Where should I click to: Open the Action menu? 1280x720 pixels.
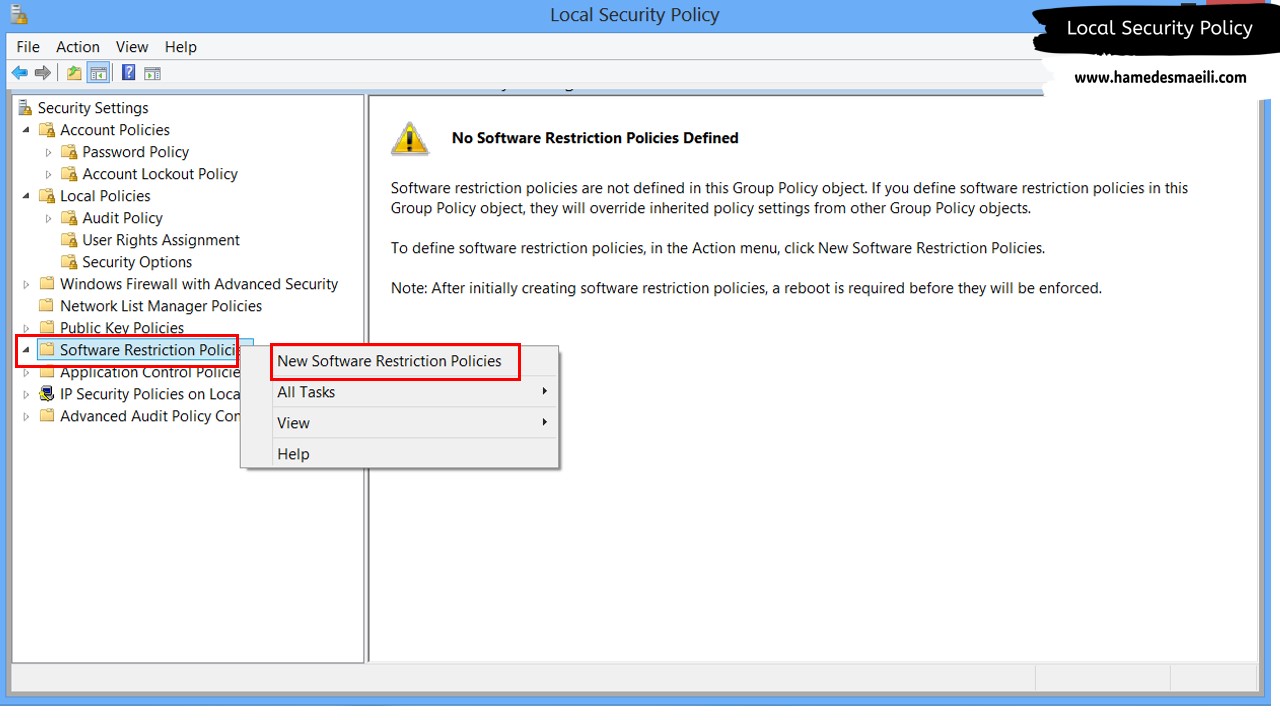(78, 47)
